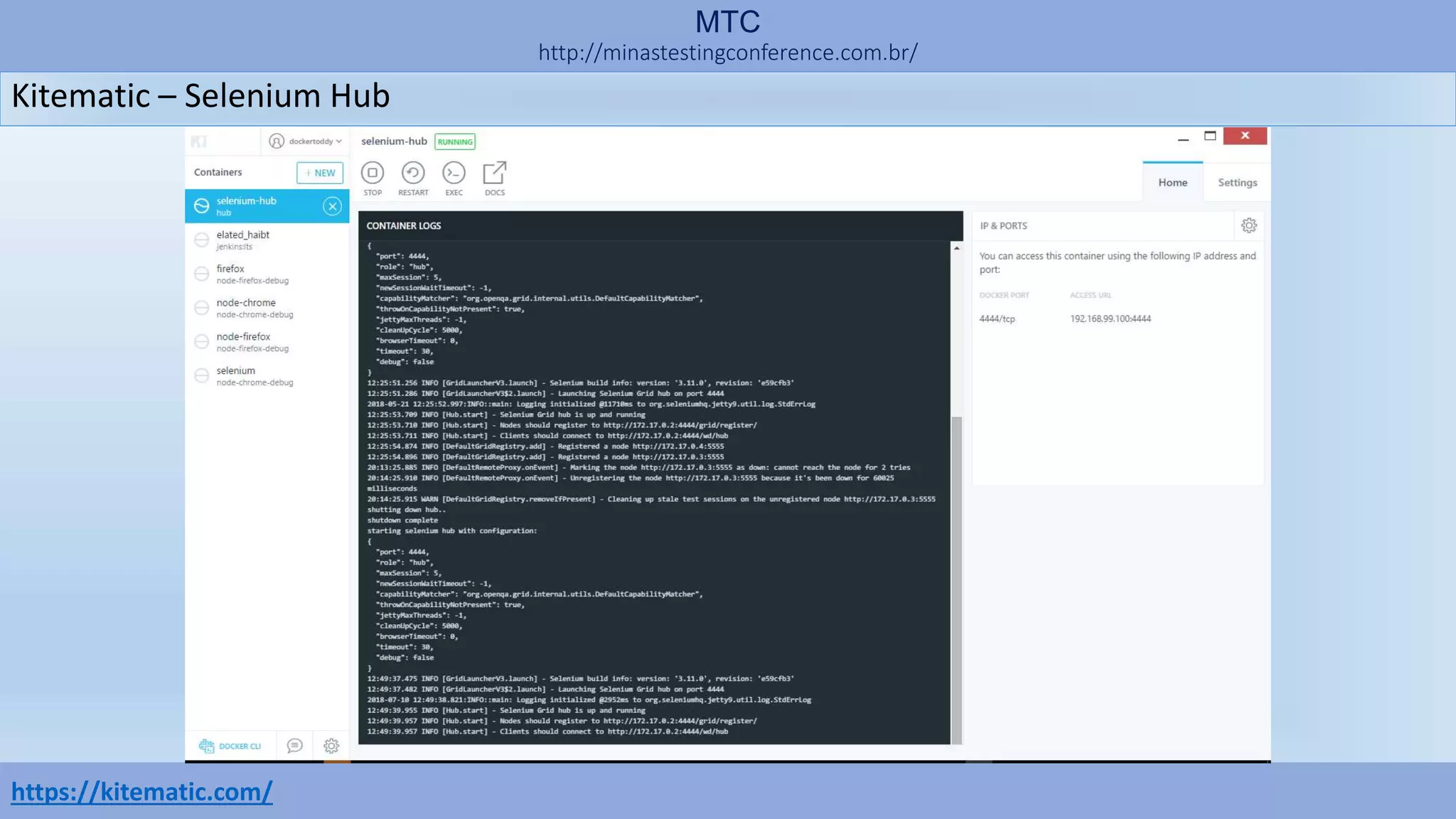Open Docker CLI from the bottom bar

click(x=230, y=746)
